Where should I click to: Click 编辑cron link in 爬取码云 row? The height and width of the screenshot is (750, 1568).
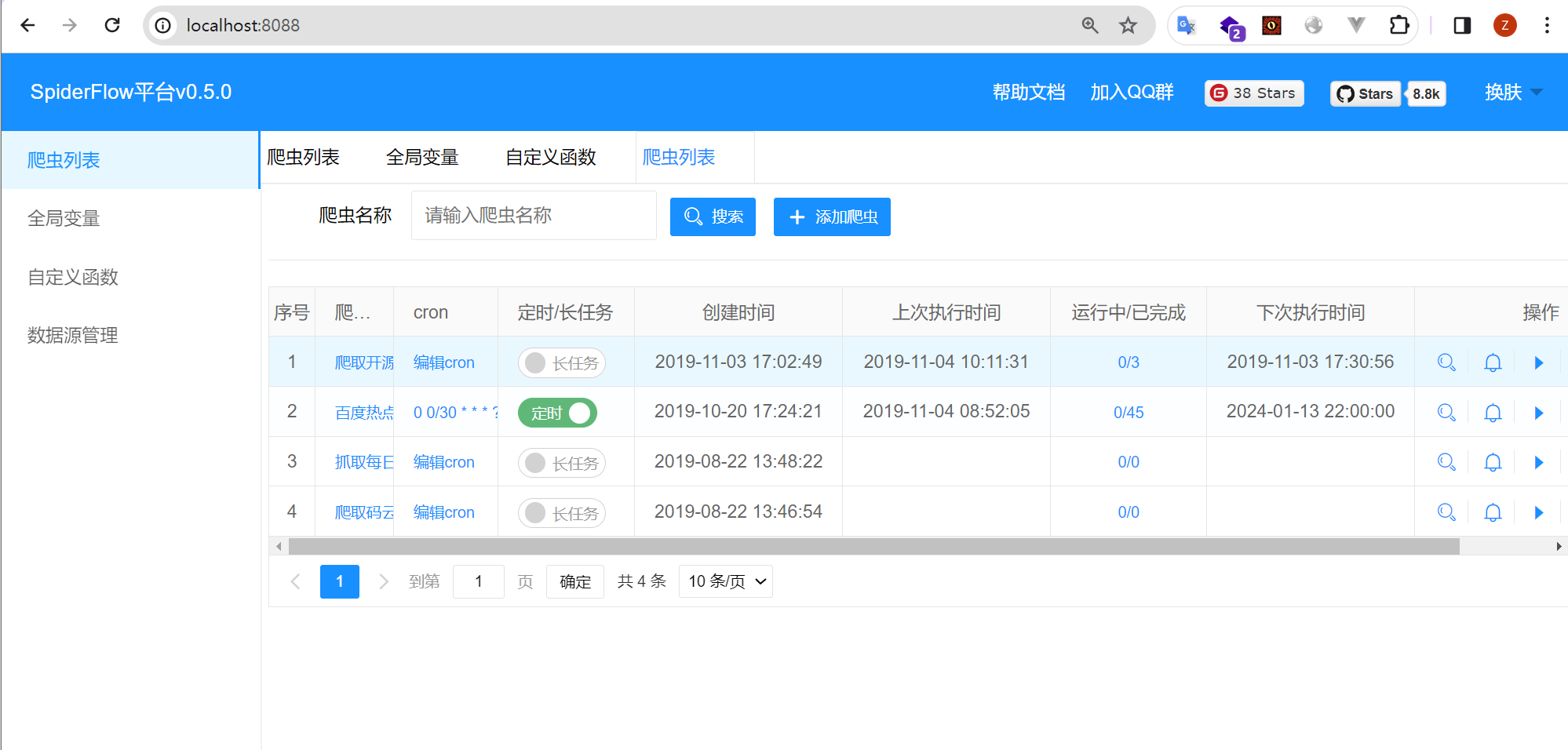coord(444,512)
